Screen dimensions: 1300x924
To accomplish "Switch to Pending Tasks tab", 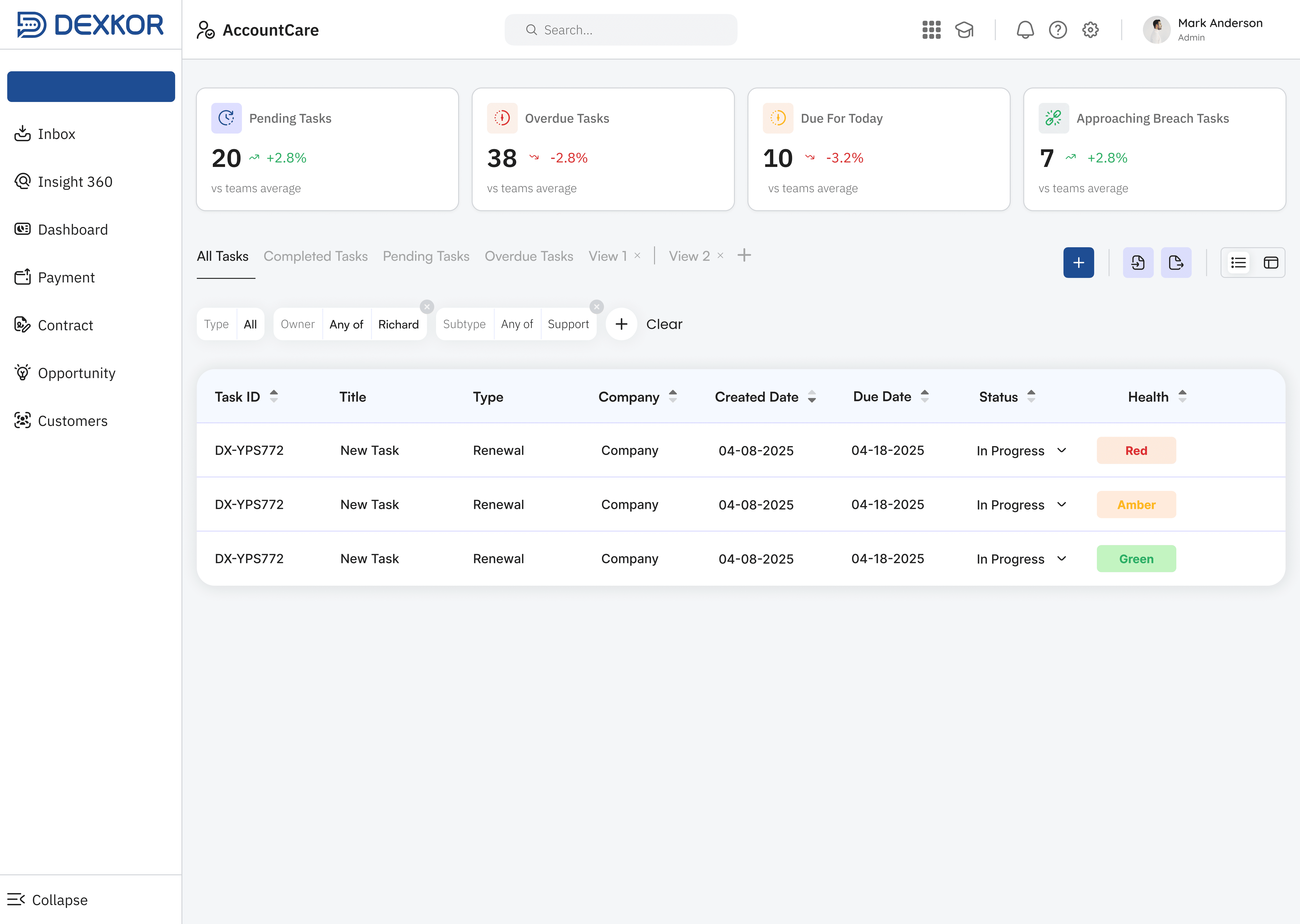I will 426,256.
